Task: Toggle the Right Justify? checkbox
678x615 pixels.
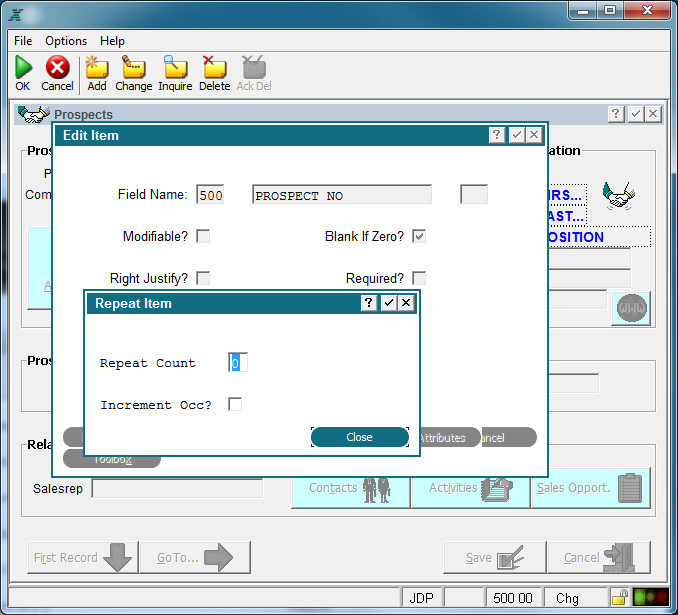Action: tap(203, 278)
